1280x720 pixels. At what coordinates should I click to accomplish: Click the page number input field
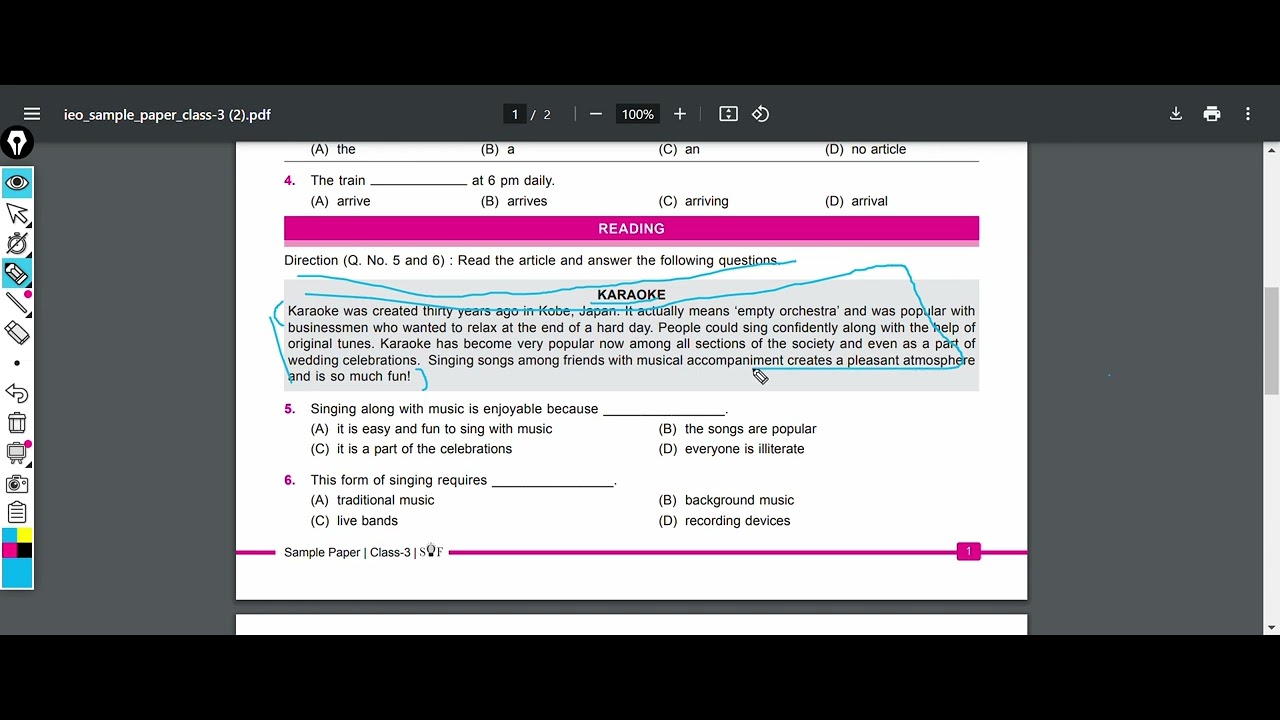pyautogui.click(x=515, y=114)
